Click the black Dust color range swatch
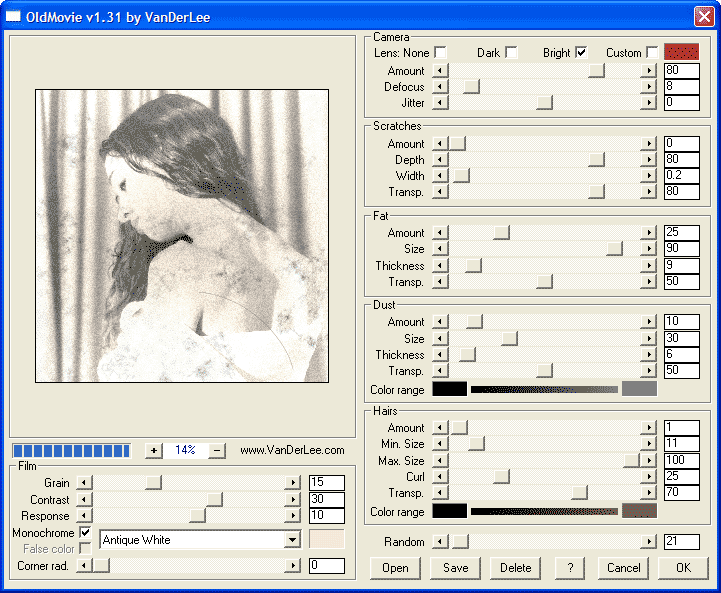The height and width of the screenshot is (593, 721). (x=449, y=389)
